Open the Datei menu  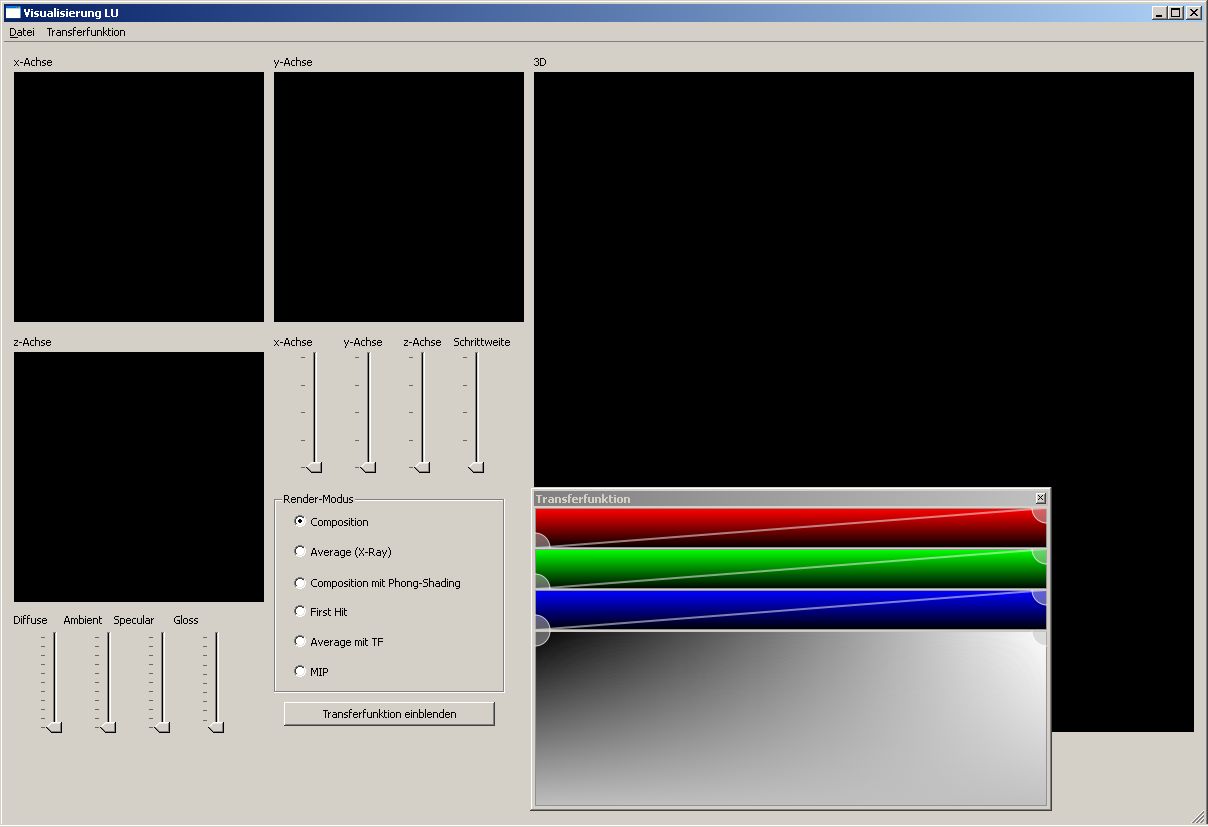(22, 32)
